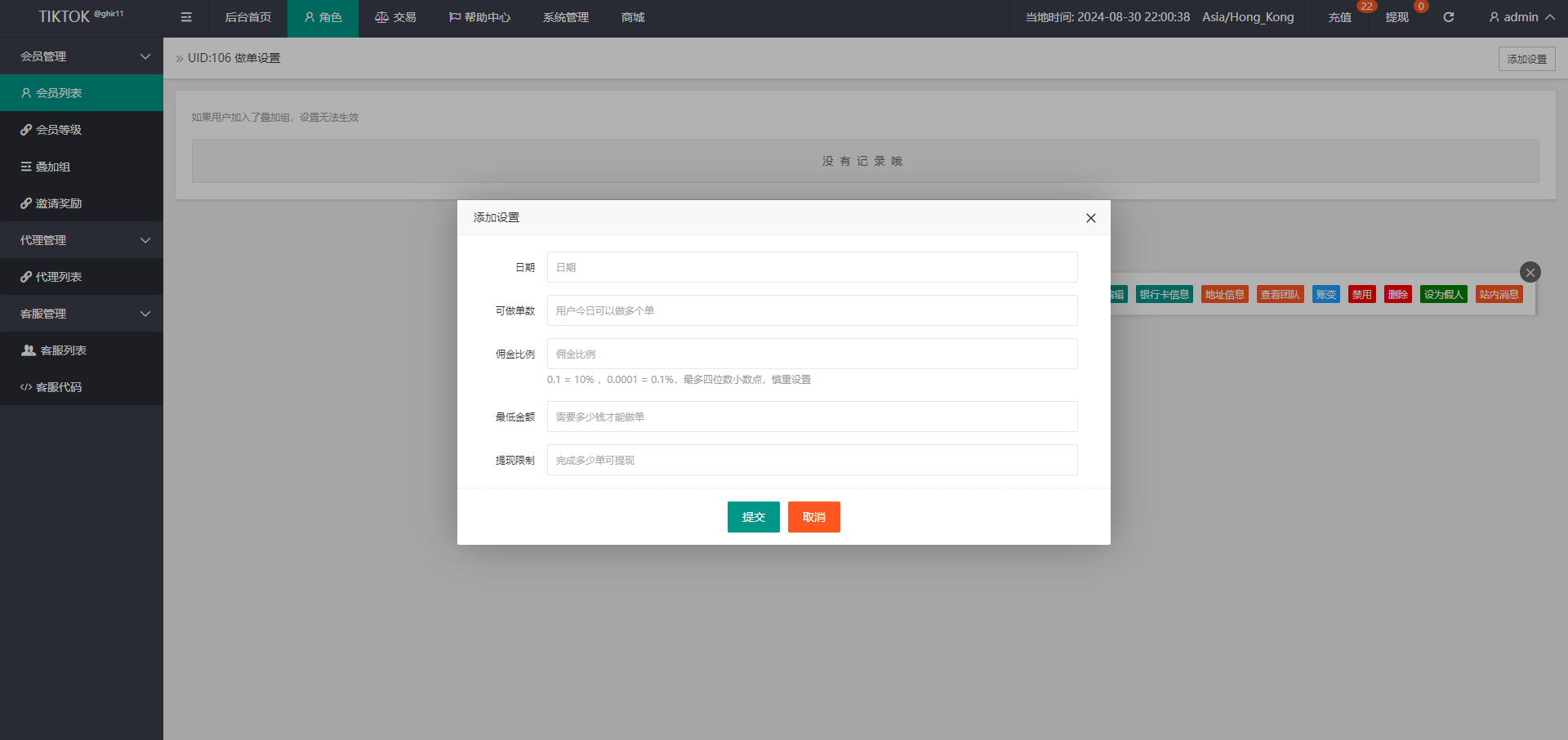Open the 帮助中心 top menu
The width and height of the screenshot is (1568, 740).
tap(479, 17)
